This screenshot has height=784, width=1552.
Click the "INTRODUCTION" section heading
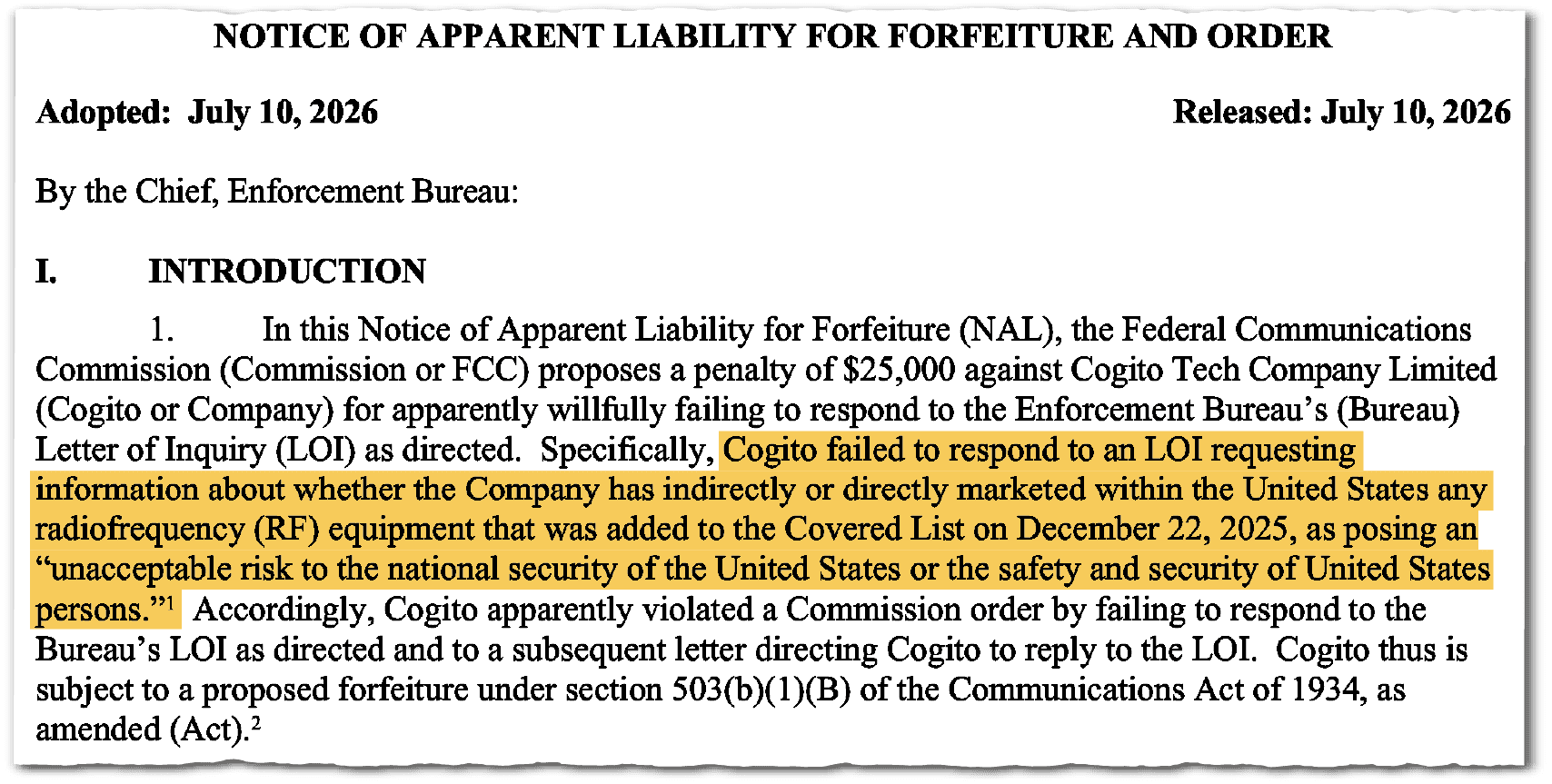click(x=287, y=272)
